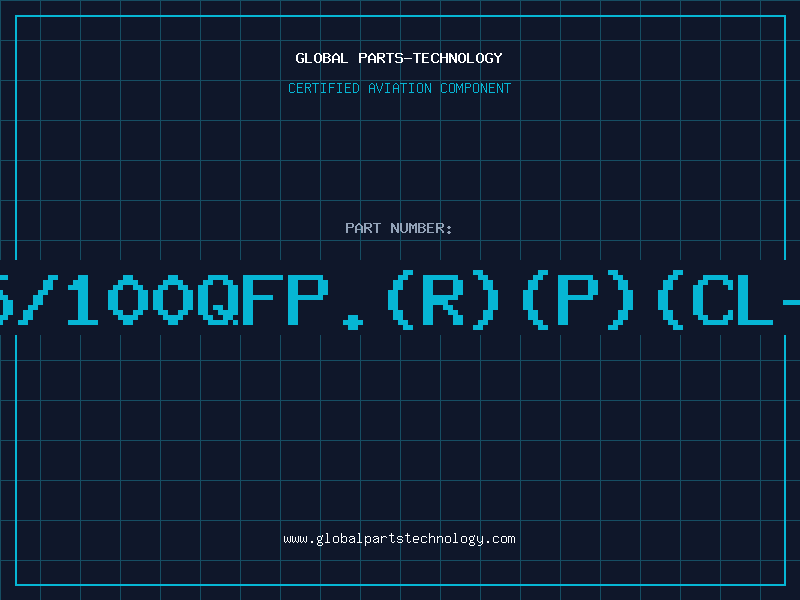The height and width of the screenshot is (600, 800).
Task: Click the GLOBAL PARTS-TECHNOLOGY heading
Action: (x=399, y=58)
